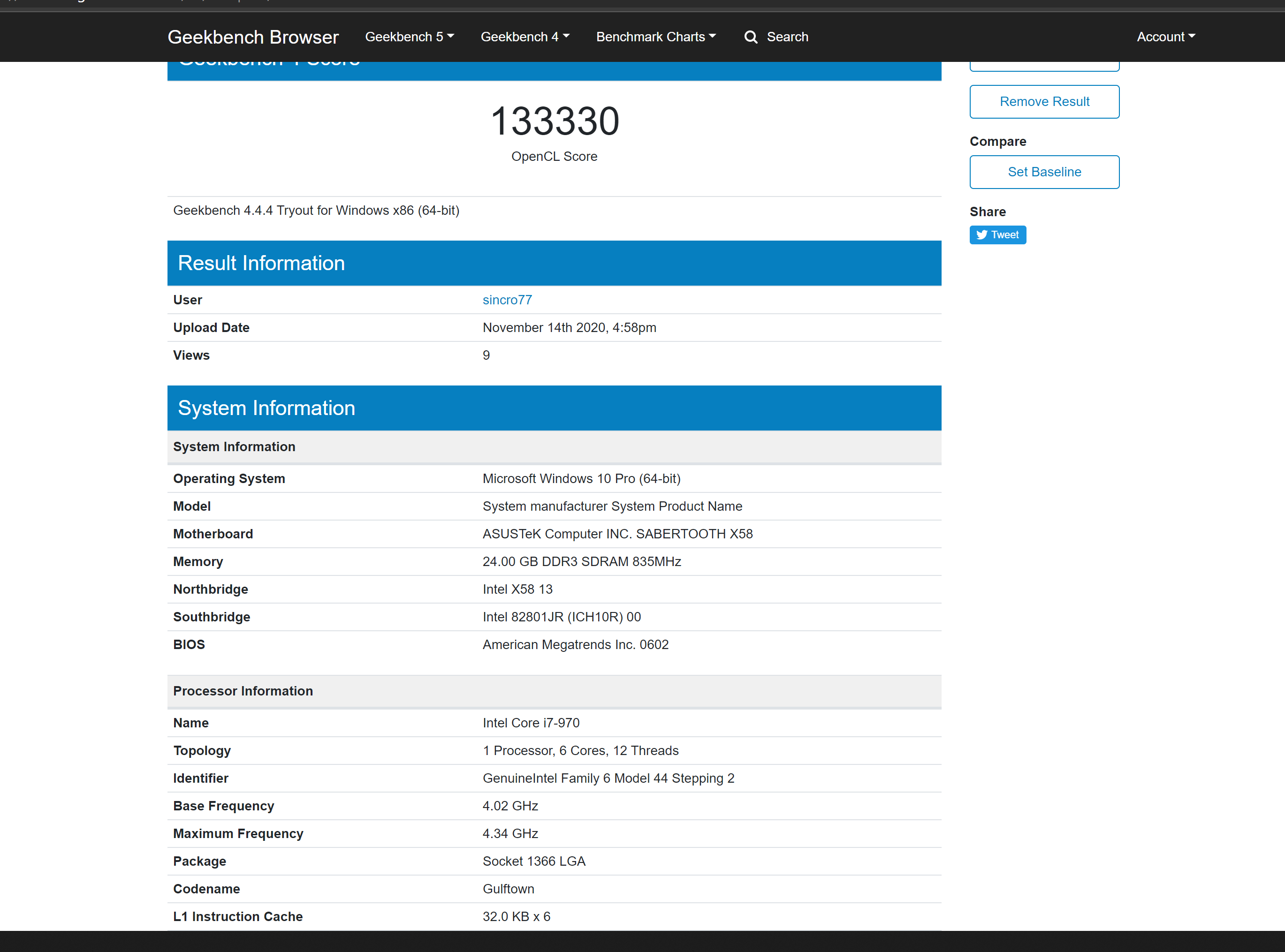The width and height of the screenshot is (1285, 952).
Task: Click the Views count 9
Action: [x=486, y=355]
